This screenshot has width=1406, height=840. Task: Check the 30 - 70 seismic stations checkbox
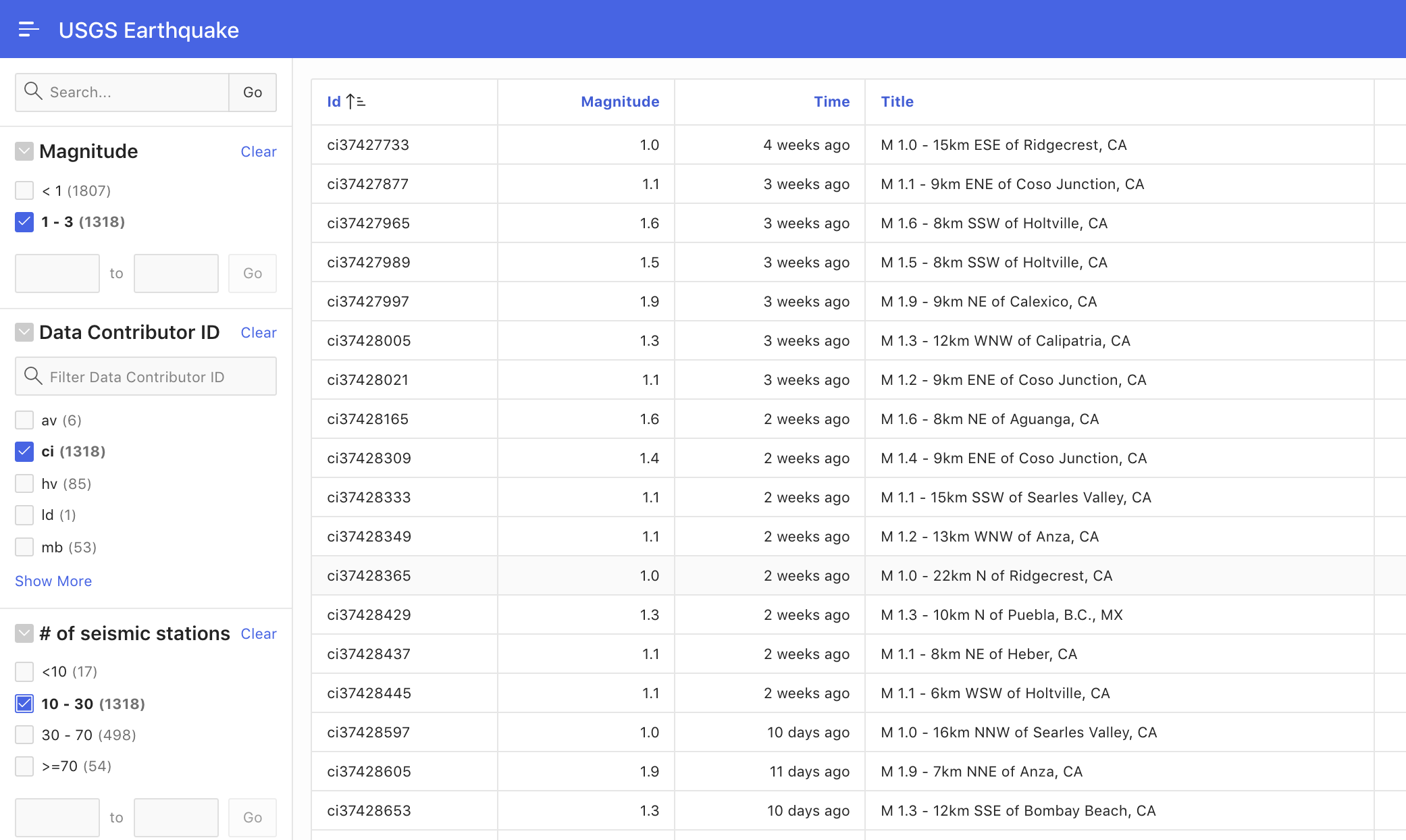[24, 735]
